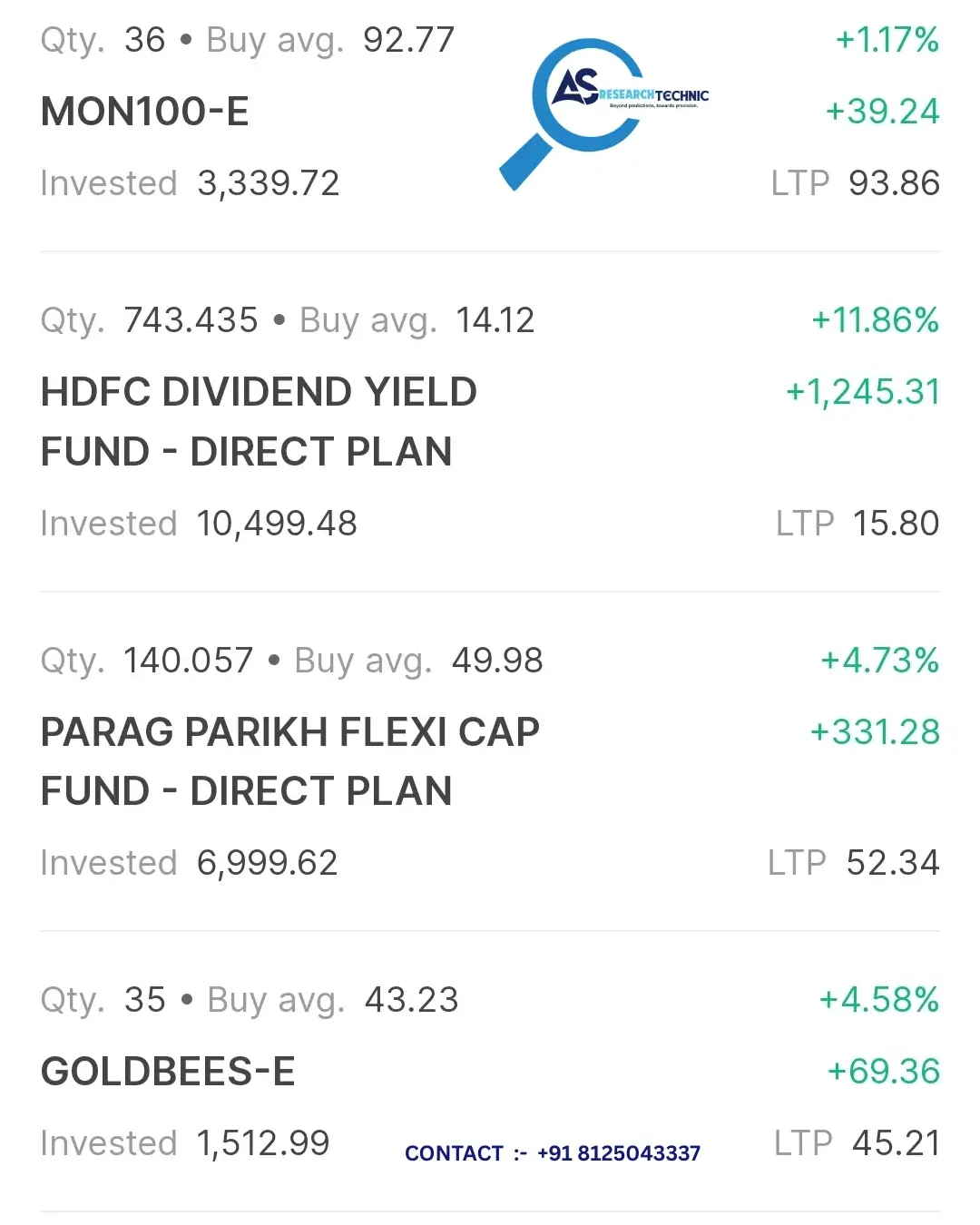Tap LTP 93.86 for MON100-E
The image size is (980, 1225).
pos(855,183)
